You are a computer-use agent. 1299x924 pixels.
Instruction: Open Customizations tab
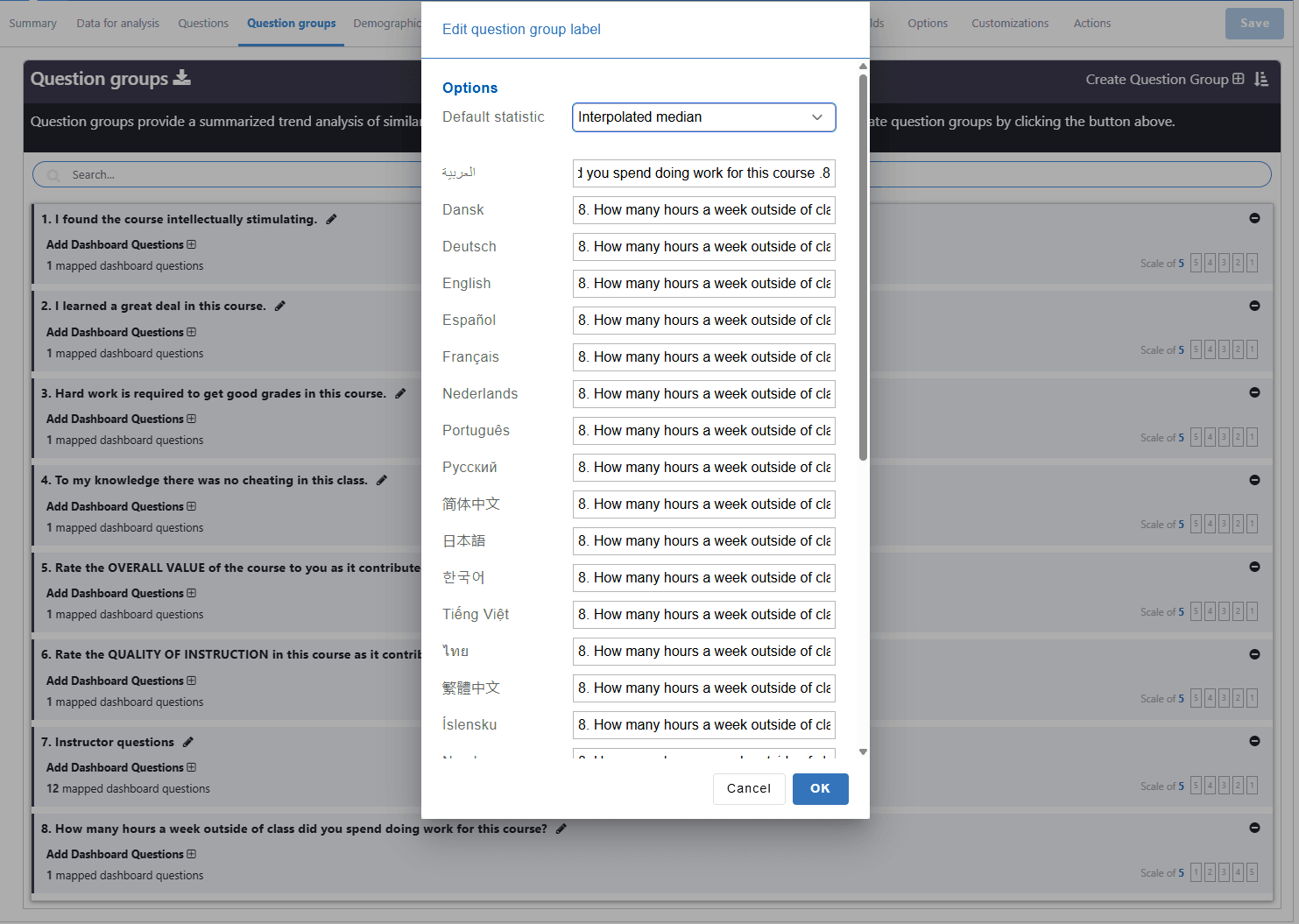[x=1009, y=24]
